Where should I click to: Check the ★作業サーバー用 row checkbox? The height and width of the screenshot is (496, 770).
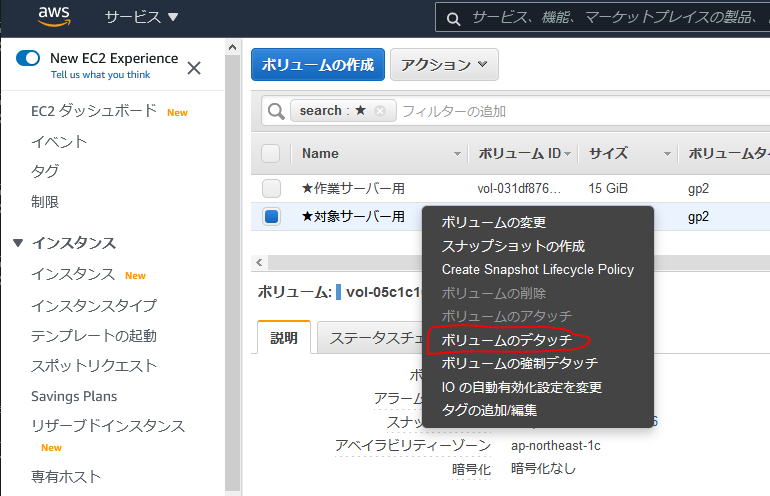point(271,188)
